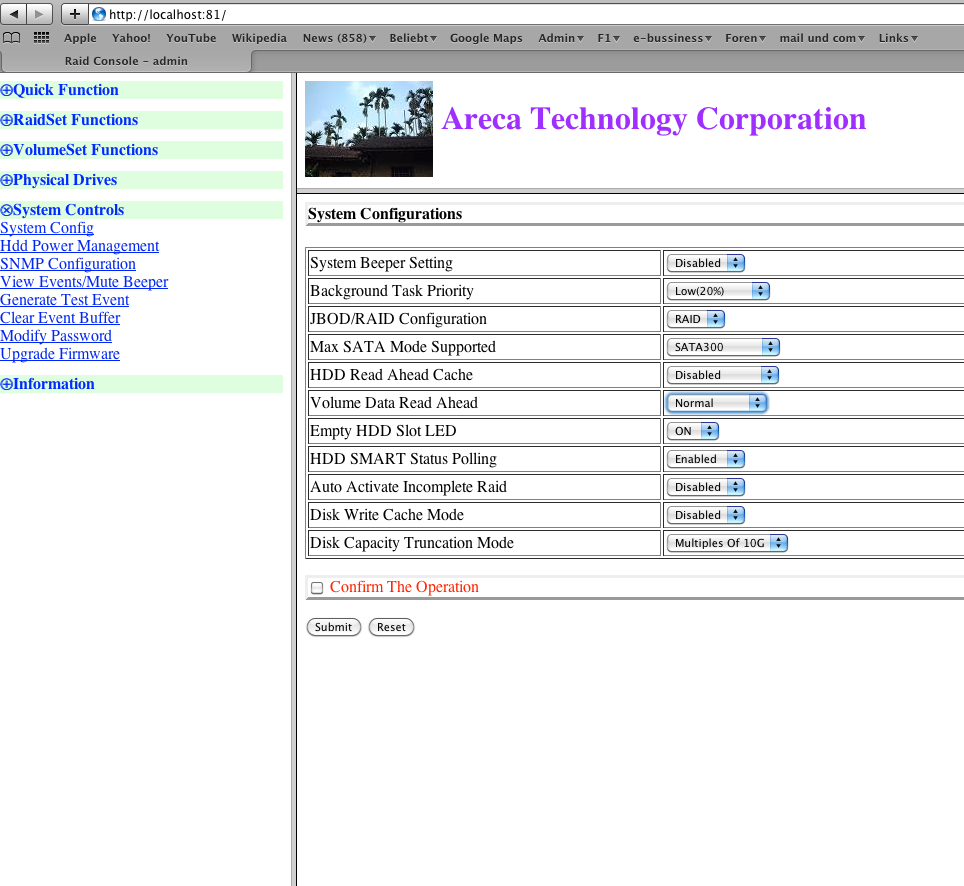This screenshot has width=964, height=886.
Task: Open the System Config link
Action: [47, 228]
